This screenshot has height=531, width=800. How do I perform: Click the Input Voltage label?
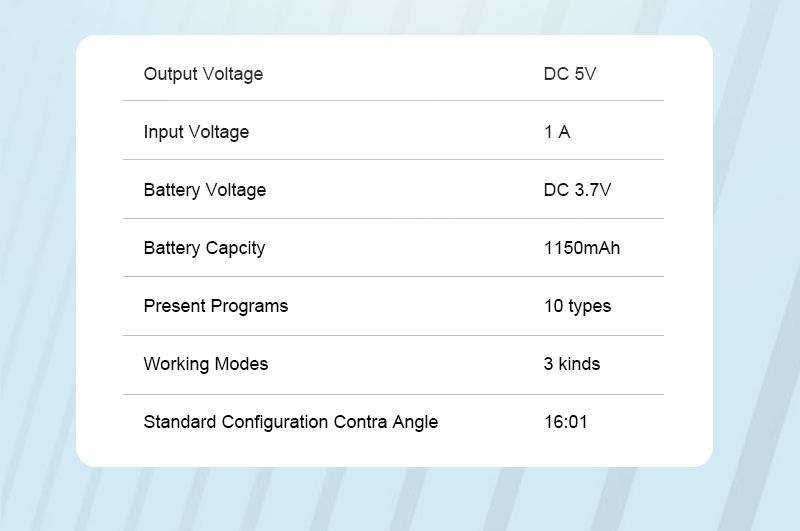[196, 133]
